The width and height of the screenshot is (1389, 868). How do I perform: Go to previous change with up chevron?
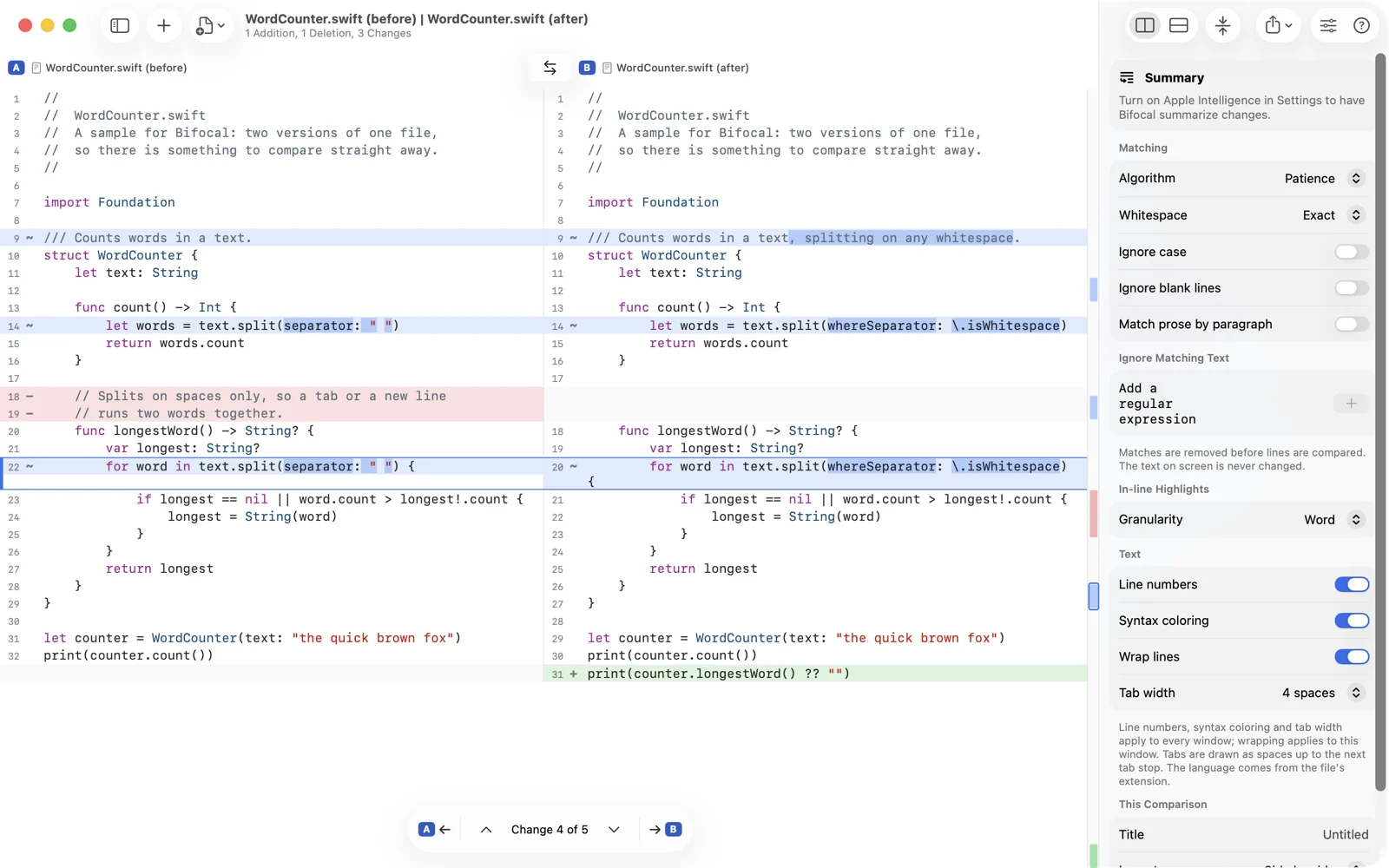tap(486, 830)
